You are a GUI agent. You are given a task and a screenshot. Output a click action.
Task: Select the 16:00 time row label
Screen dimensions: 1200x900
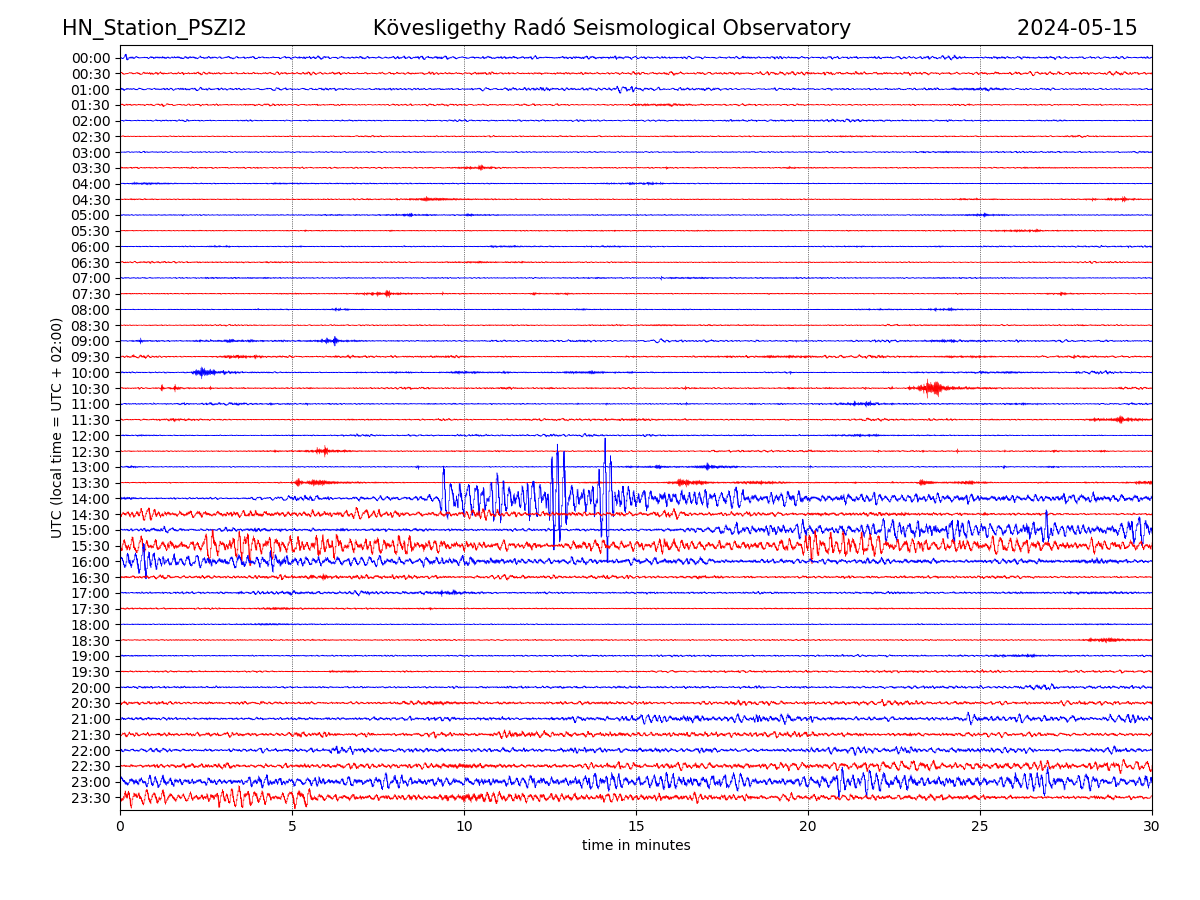[91, 562]
